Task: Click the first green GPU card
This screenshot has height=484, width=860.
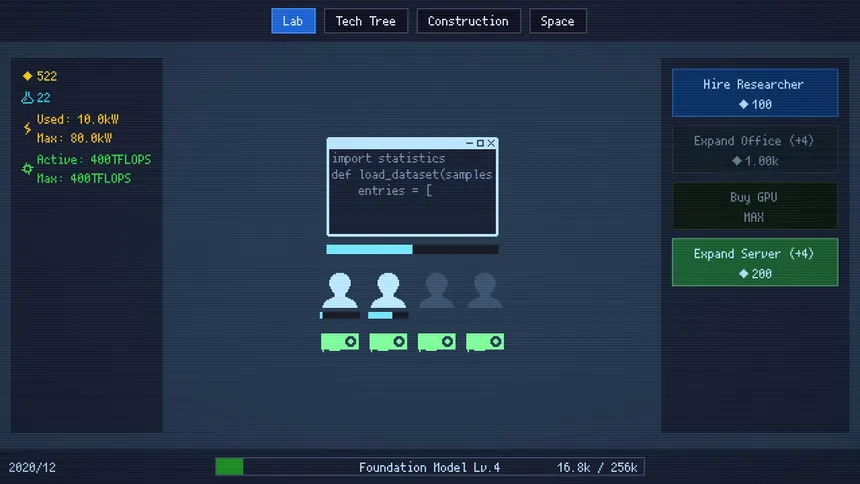Action: [x=340, y=342]
